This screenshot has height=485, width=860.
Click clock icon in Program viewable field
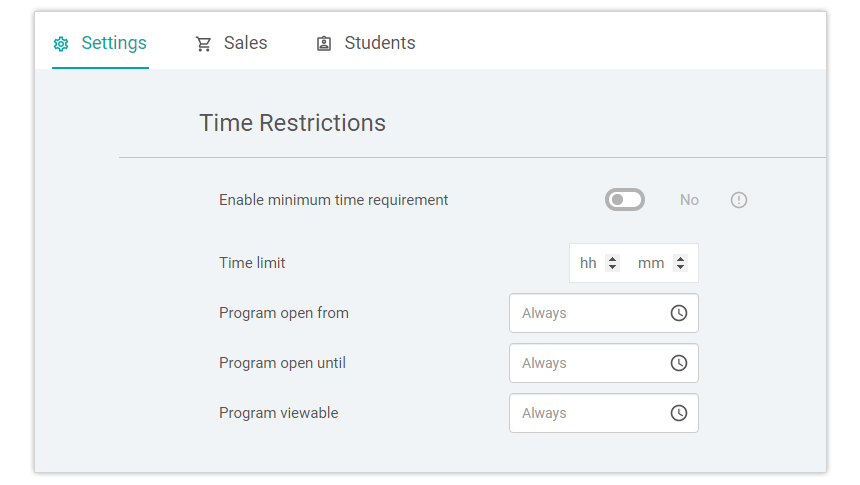pyautogui.click(x=679, y=413)
